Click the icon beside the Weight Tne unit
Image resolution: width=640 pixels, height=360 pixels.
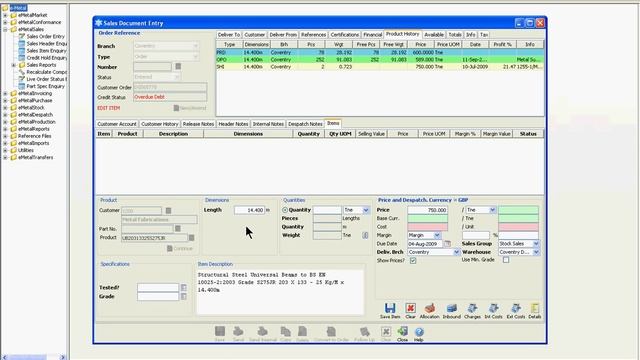click(x=365, y=236)
